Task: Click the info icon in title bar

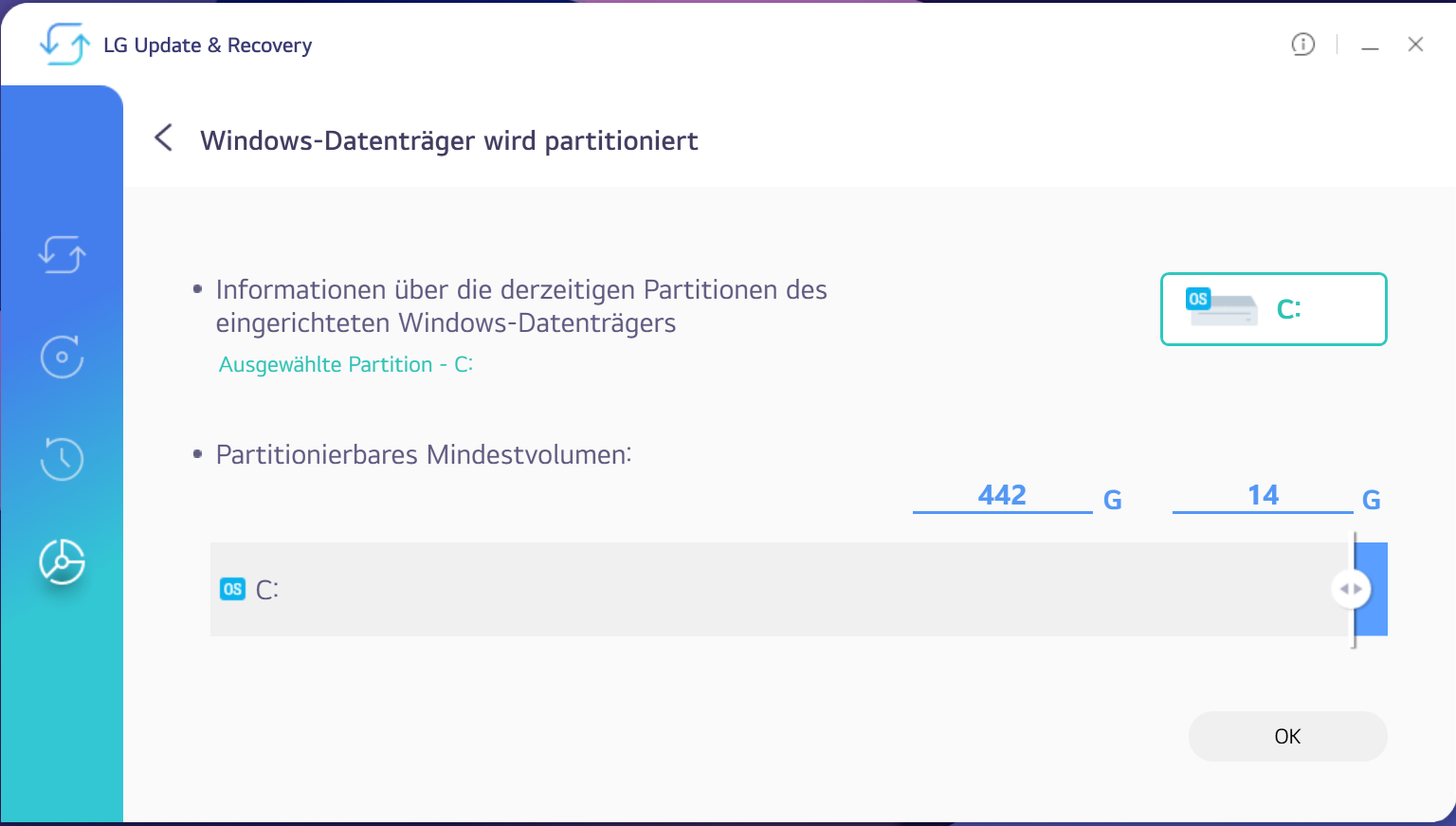Action: point(1303,45)
